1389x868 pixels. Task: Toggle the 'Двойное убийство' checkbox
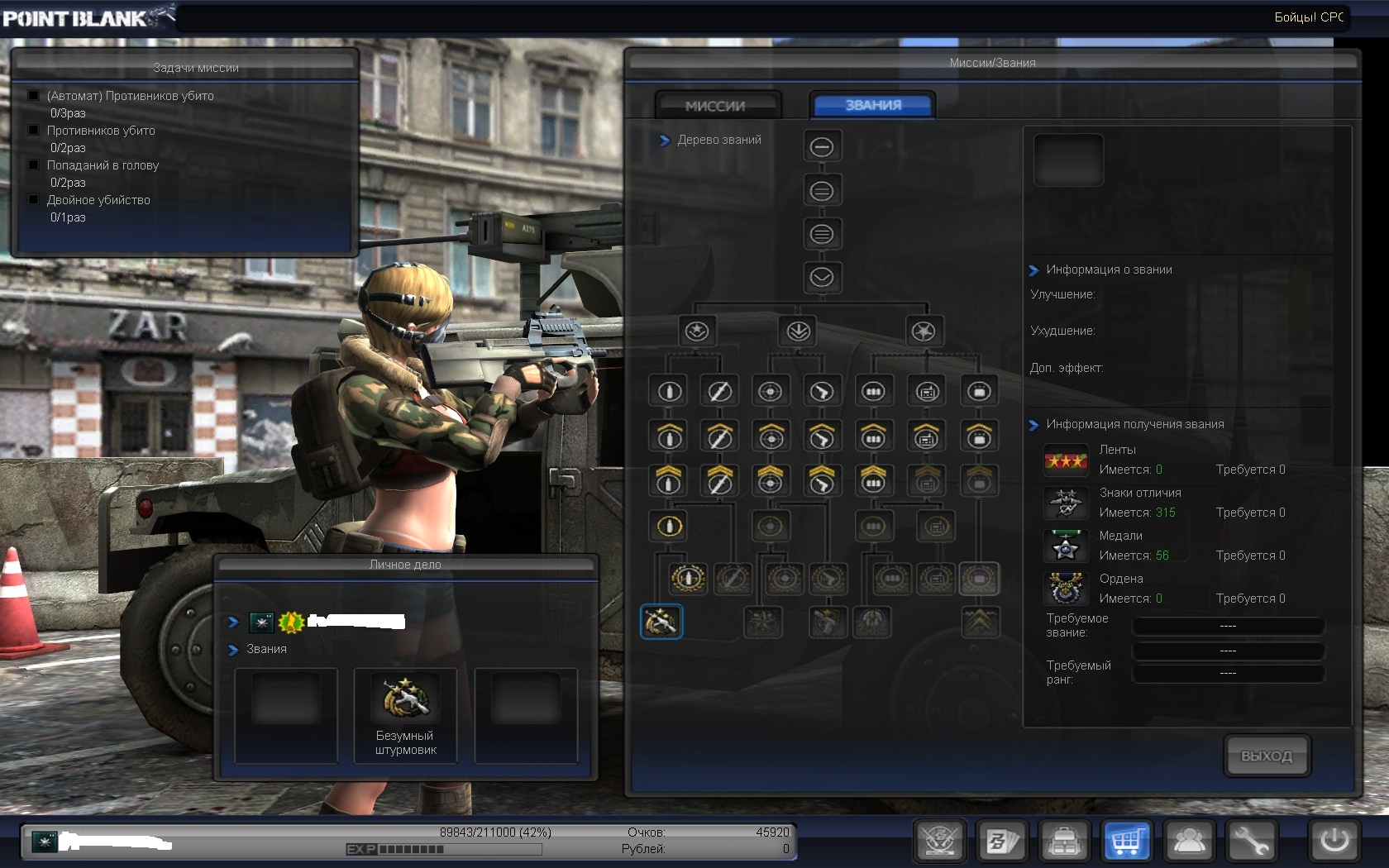(x=34, y=199)
